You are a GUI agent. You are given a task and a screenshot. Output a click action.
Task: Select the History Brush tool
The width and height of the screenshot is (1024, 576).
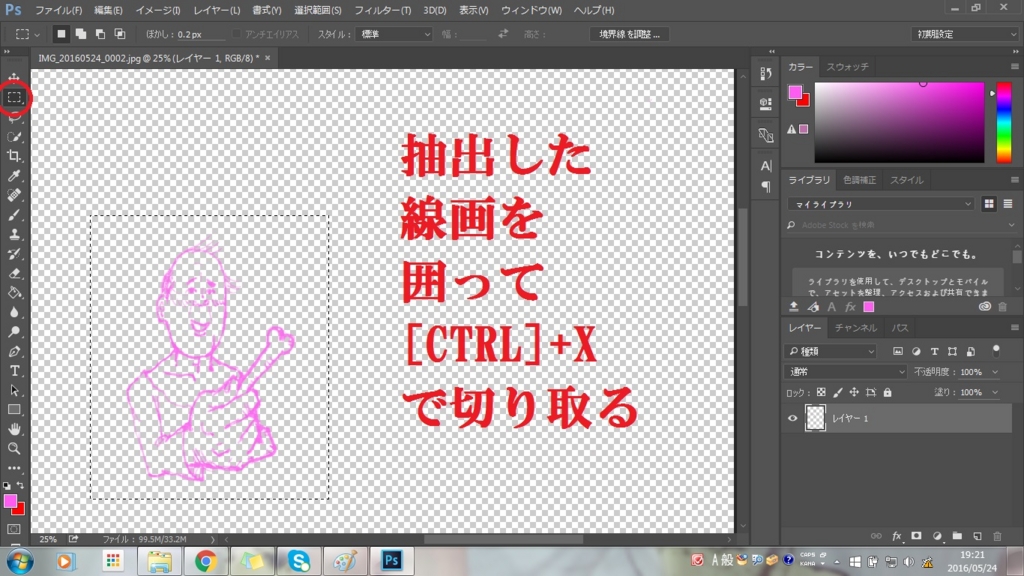pos(14,254)
